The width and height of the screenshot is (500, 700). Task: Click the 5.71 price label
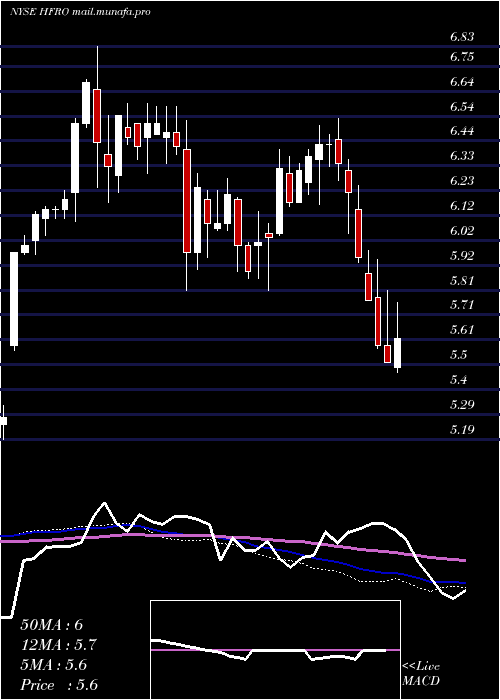coord(462,305)
